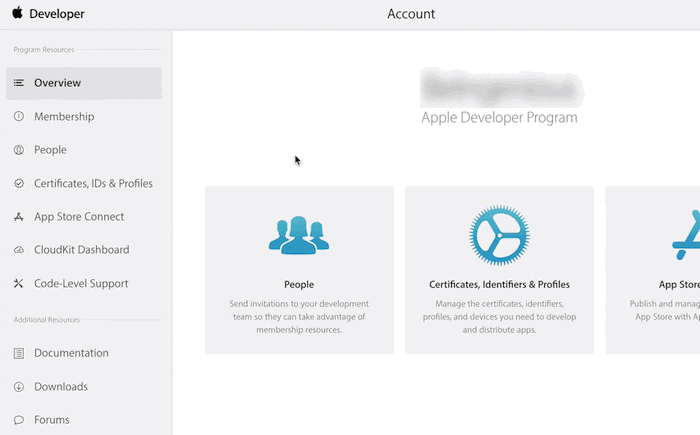This screenshot has height=435, width=700.
Task: Click the Certificates checkmark badge icon
Action: click(x=19, y=183)
